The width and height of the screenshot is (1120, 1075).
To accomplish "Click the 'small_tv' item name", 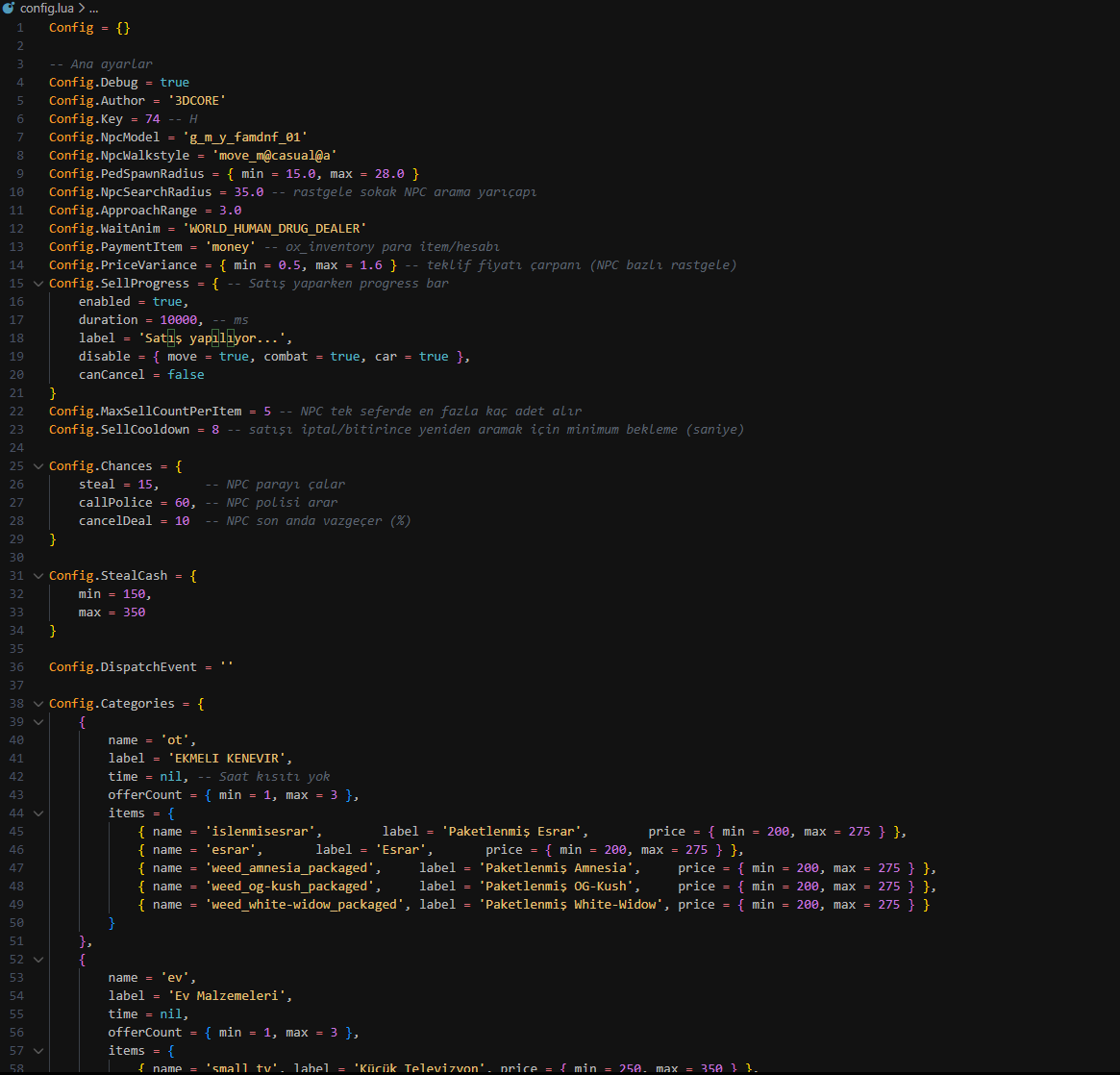I will click(x=241, y=1068).
